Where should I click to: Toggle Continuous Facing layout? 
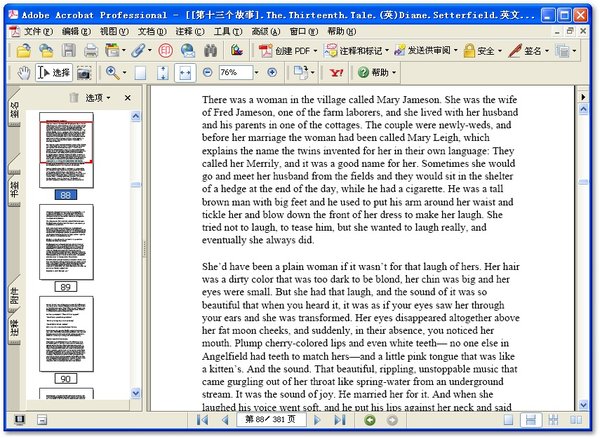click(x=553, y=420)
